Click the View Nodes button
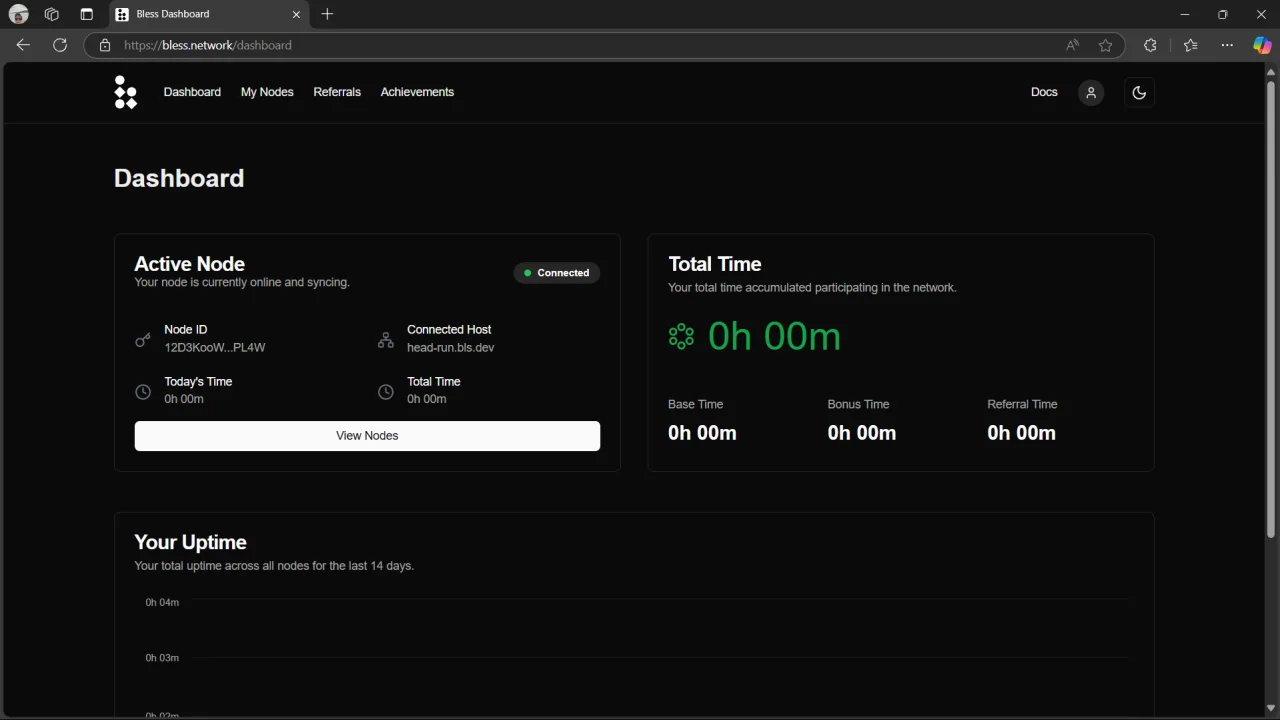Image resolution: width=1280 pixels, height=720 pixels. tap(367, 436)
